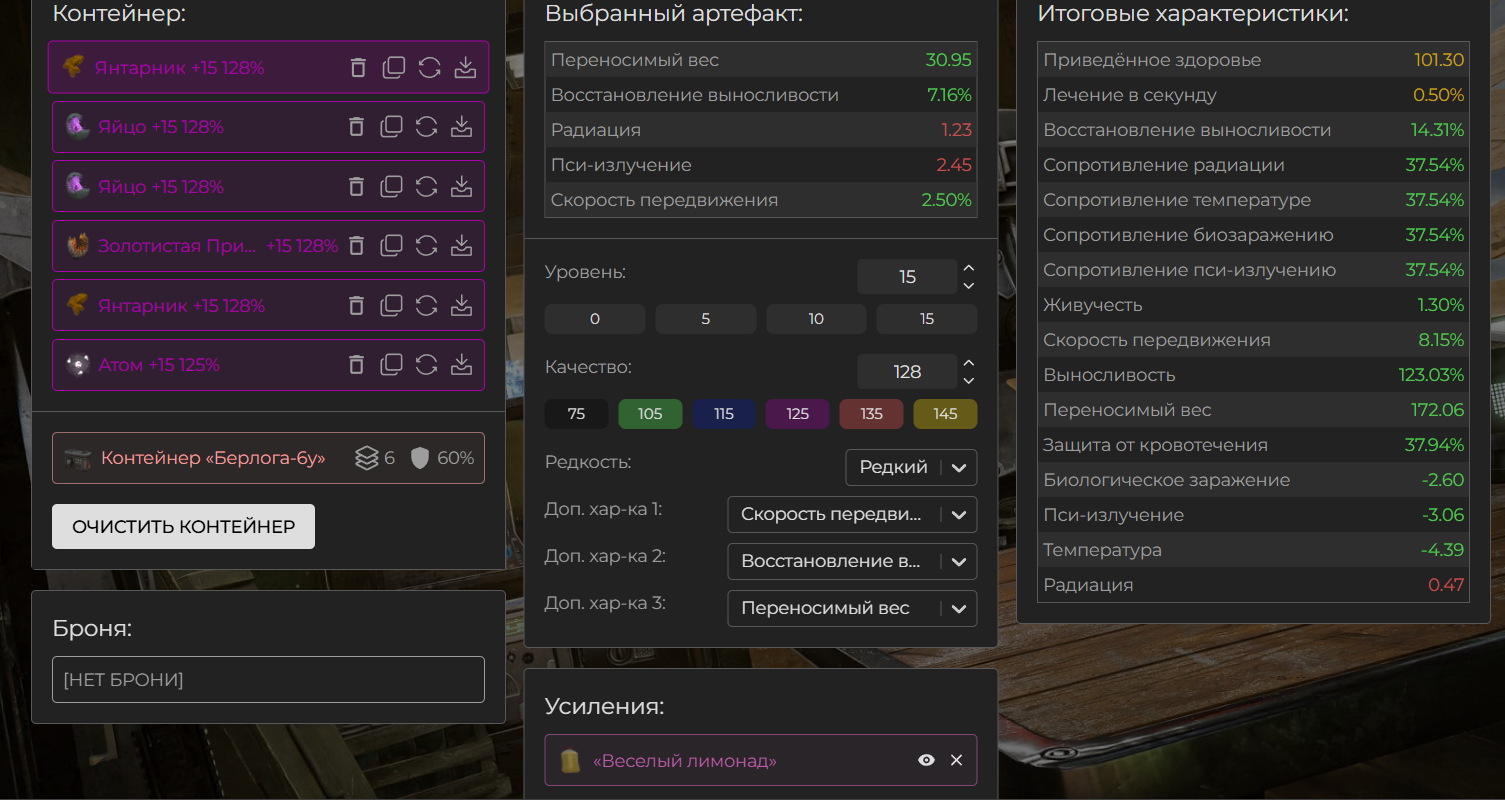
Task: Click refresh icon on highlighted Янтарник row
Action: [x=430, y=68]
